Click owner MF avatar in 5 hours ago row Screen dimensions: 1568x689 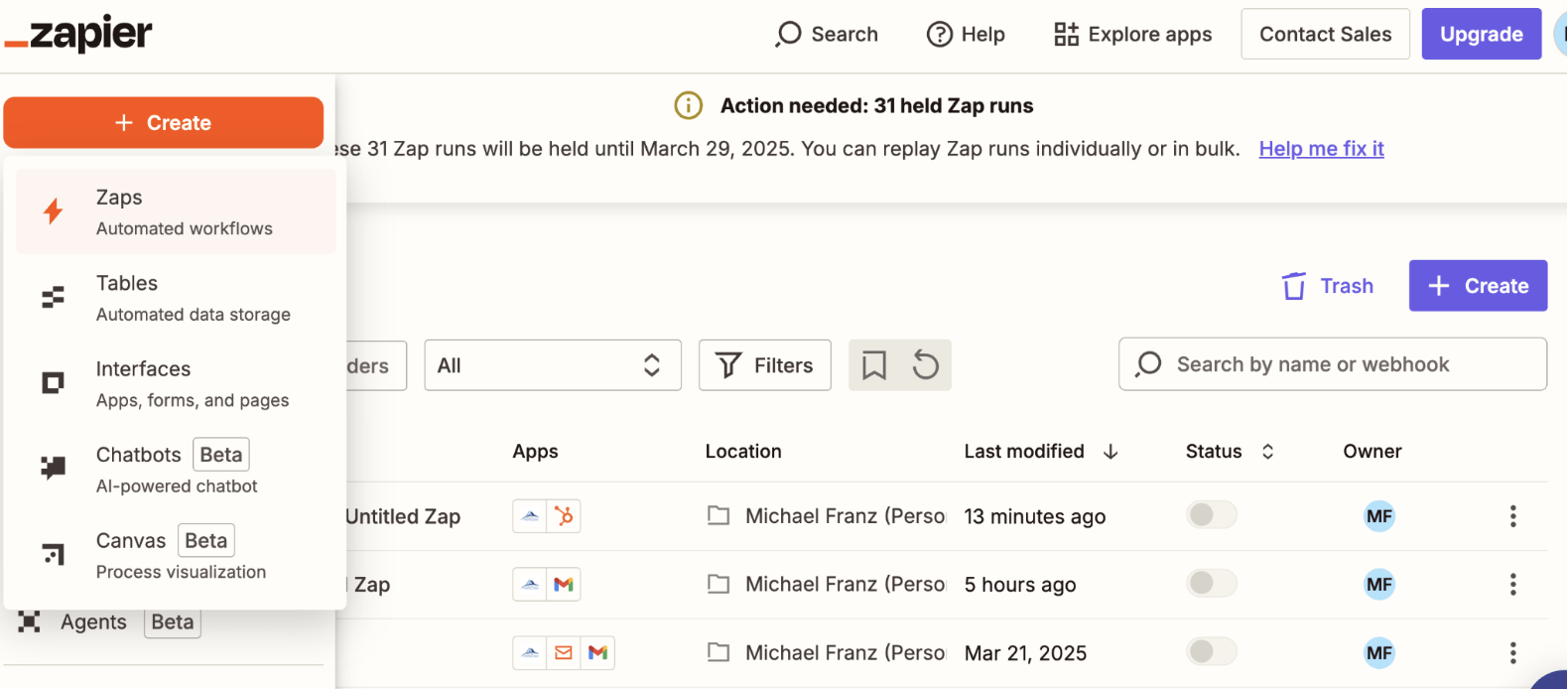[x=1379, y=585]
